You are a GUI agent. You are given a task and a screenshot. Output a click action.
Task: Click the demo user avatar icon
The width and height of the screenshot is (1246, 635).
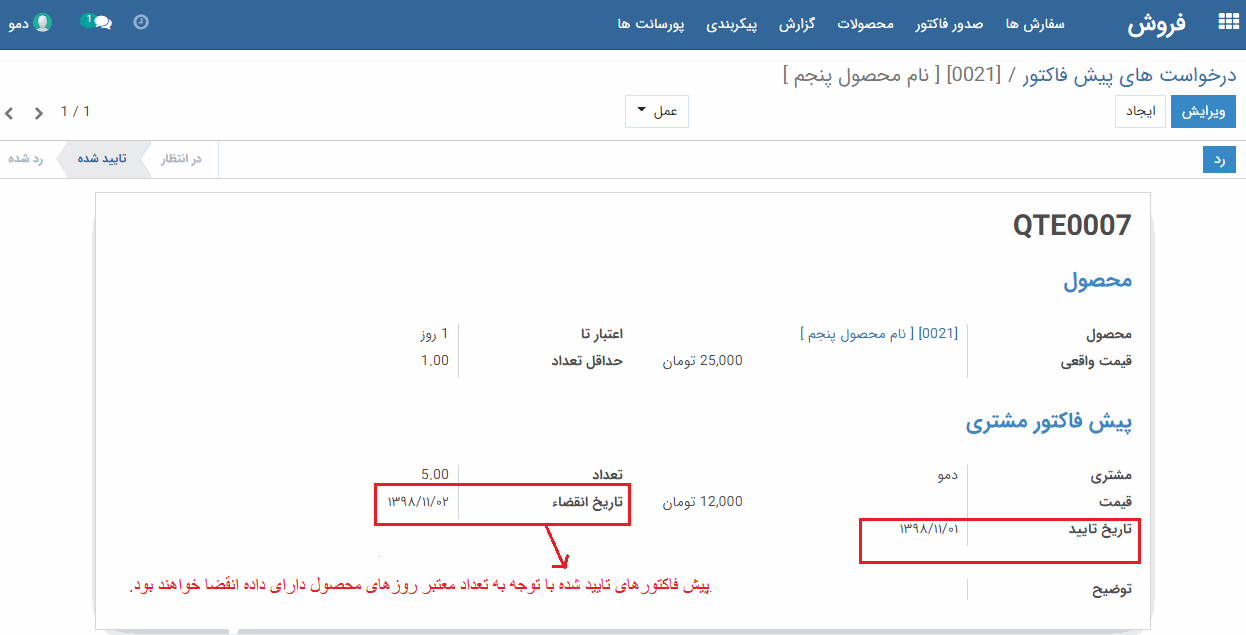point(42,22)
